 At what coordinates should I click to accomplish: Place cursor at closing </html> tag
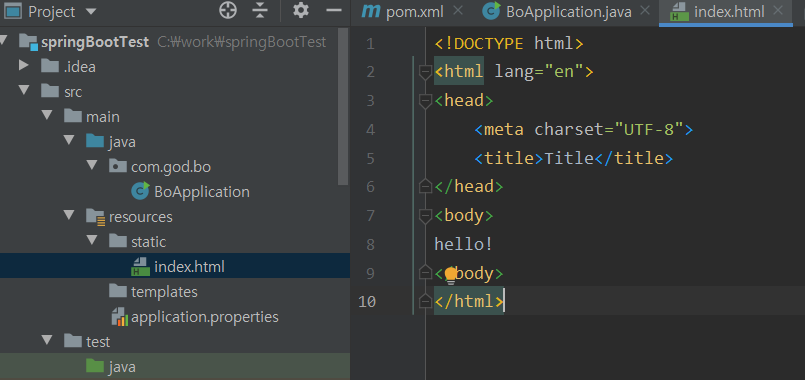[469, 301]
